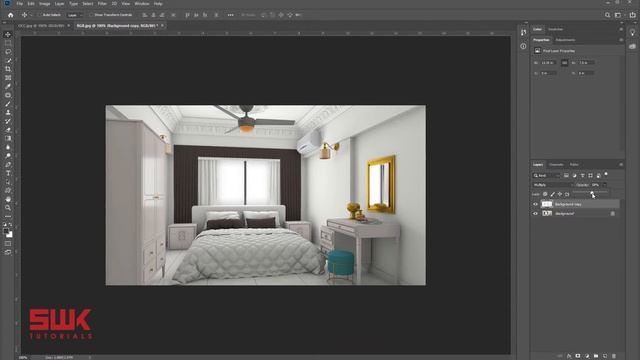Select the Frame tool
640x360 pixels.
(x=8, y=78)
